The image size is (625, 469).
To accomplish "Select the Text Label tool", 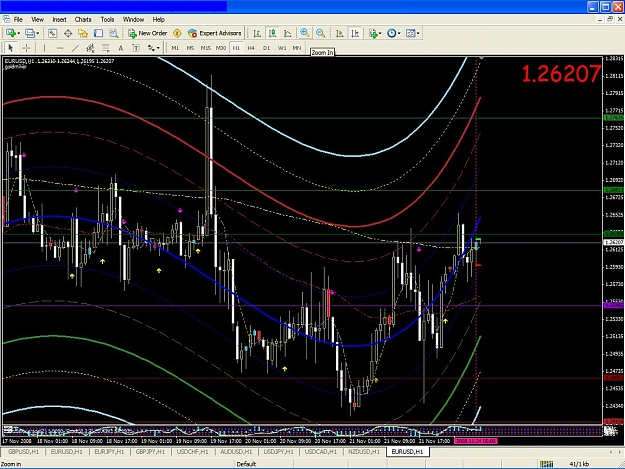I will (136, 48).
